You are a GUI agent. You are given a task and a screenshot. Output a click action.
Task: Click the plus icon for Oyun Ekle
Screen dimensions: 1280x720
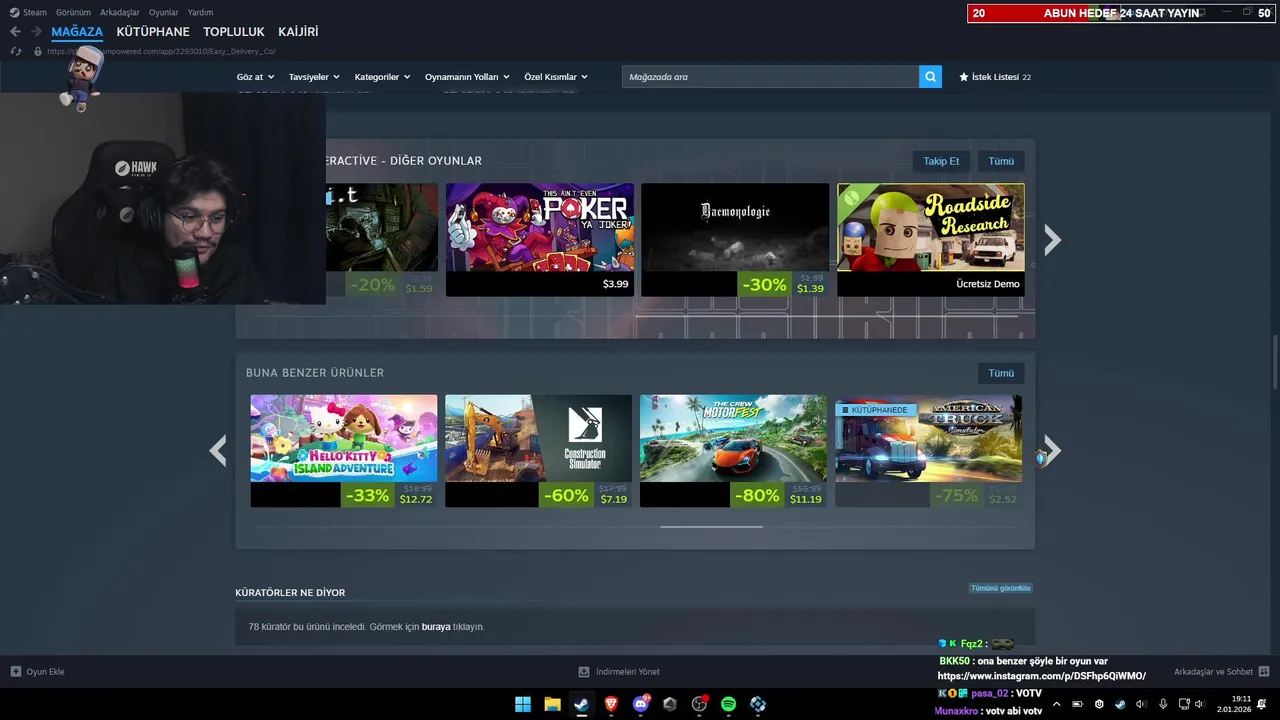[x=16, y=672]
